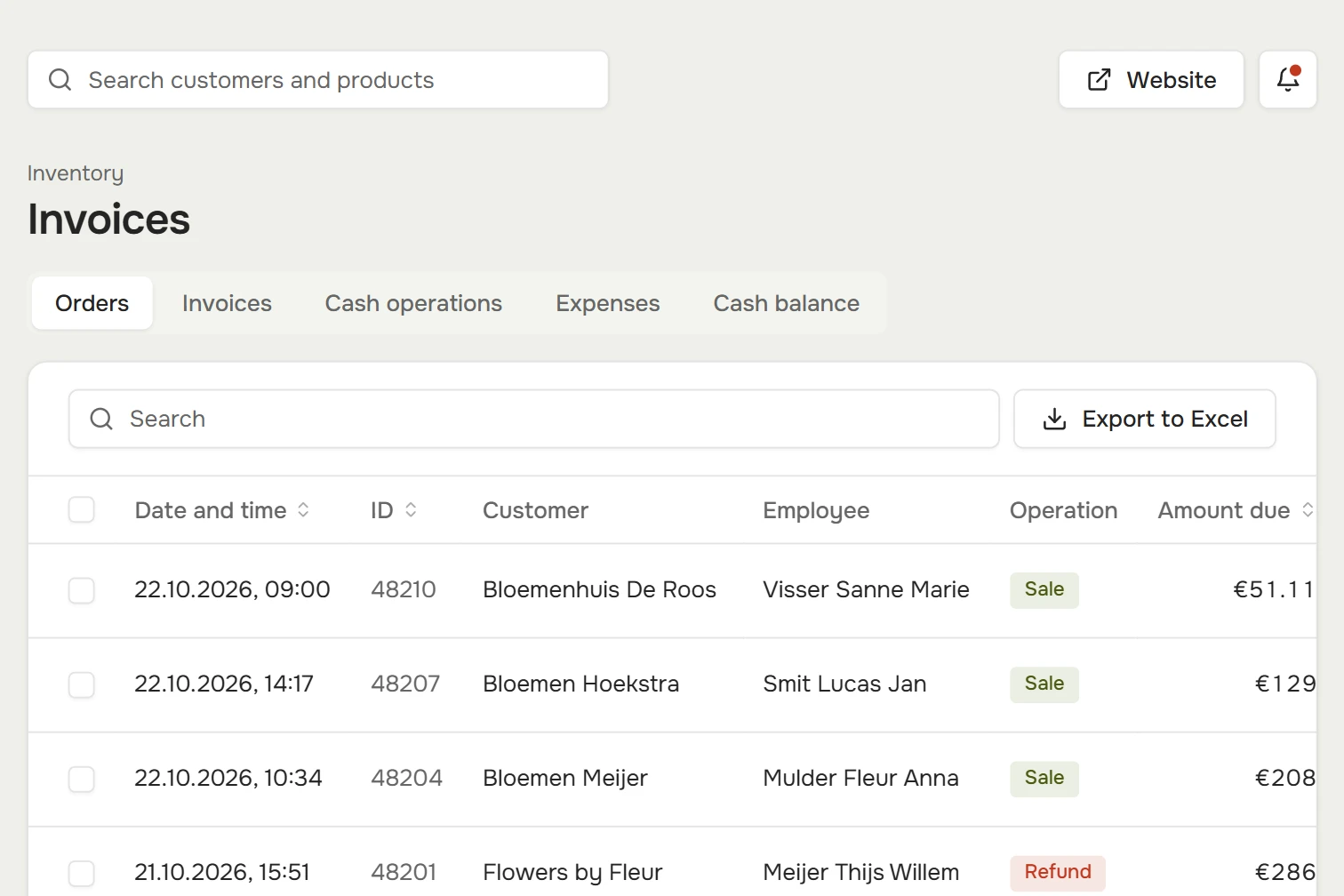Tick the checkbox for Bloemen Meijer order
This screenshot has height=896, width=1344.
(x=82, y=779)
